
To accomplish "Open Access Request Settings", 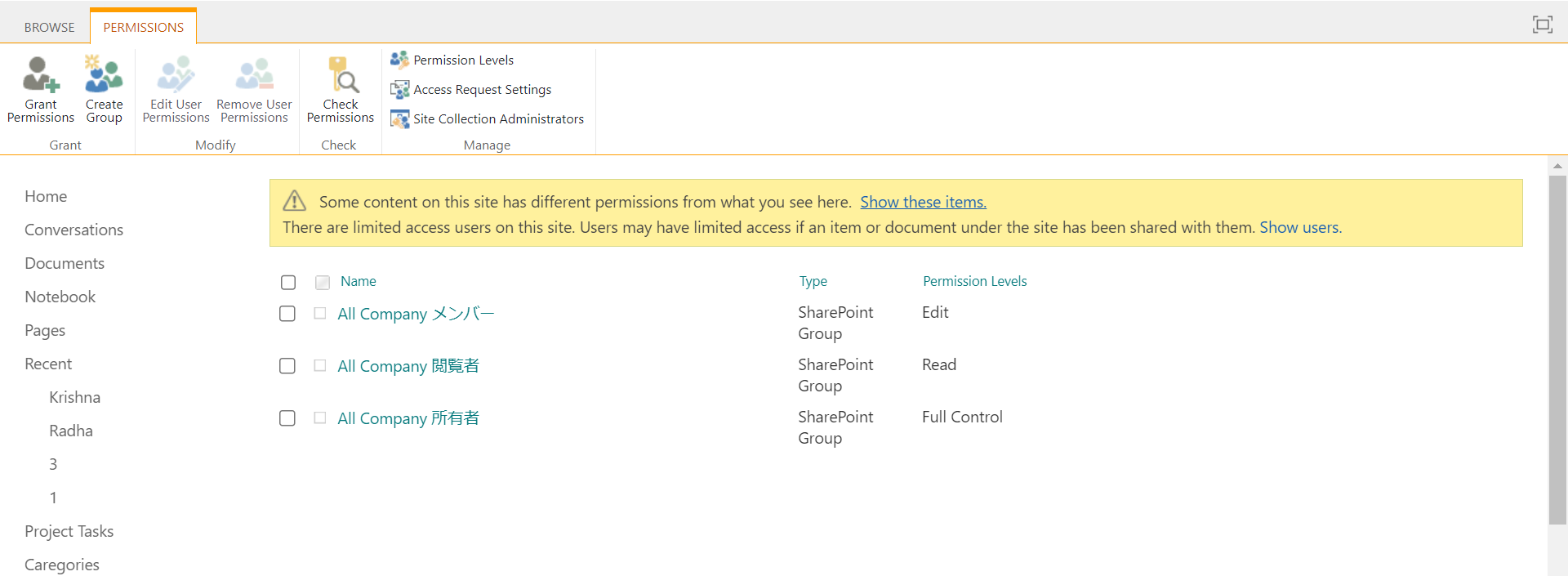I will point(471,89).
